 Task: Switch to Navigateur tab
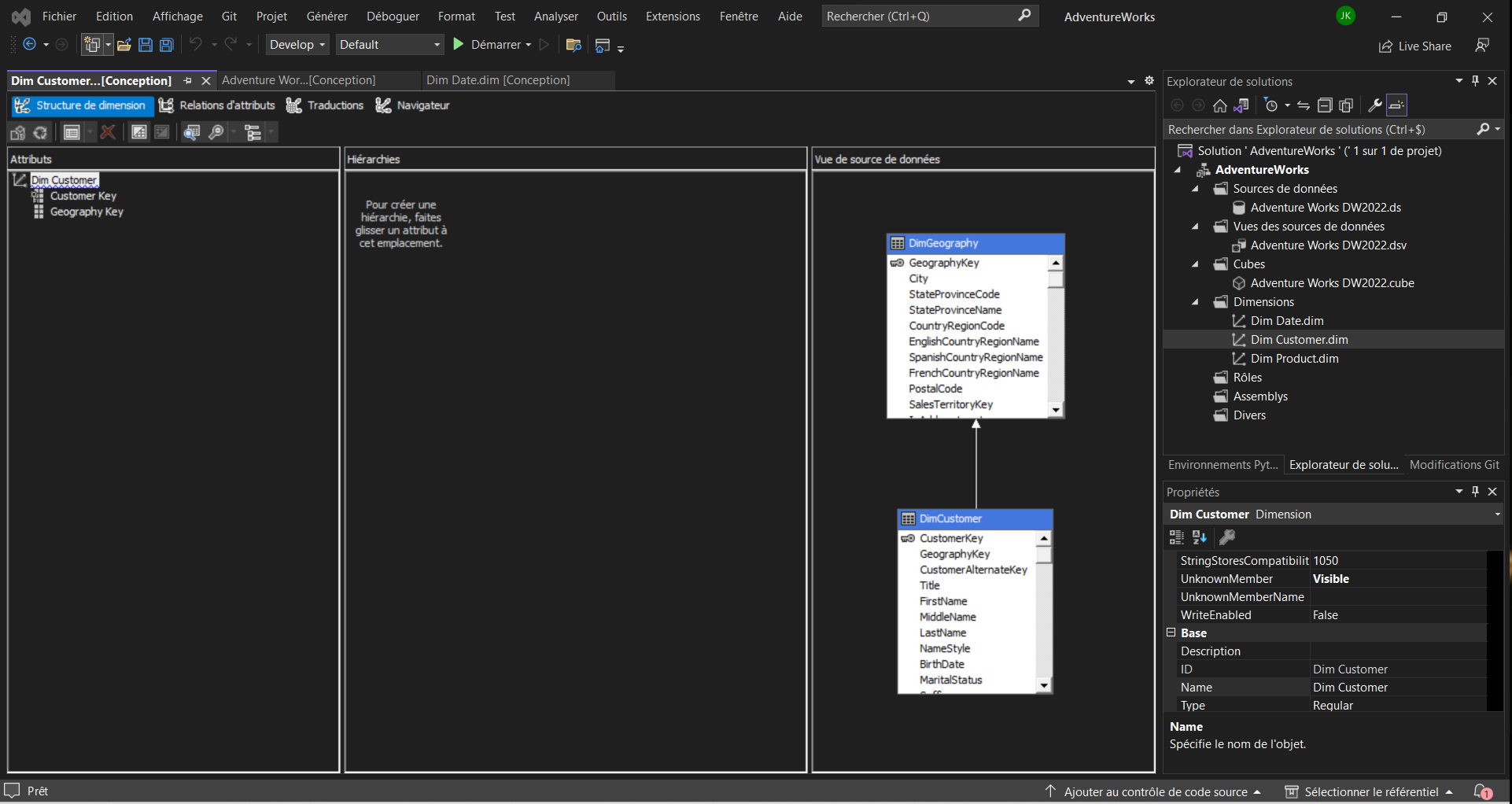[413, 105]
